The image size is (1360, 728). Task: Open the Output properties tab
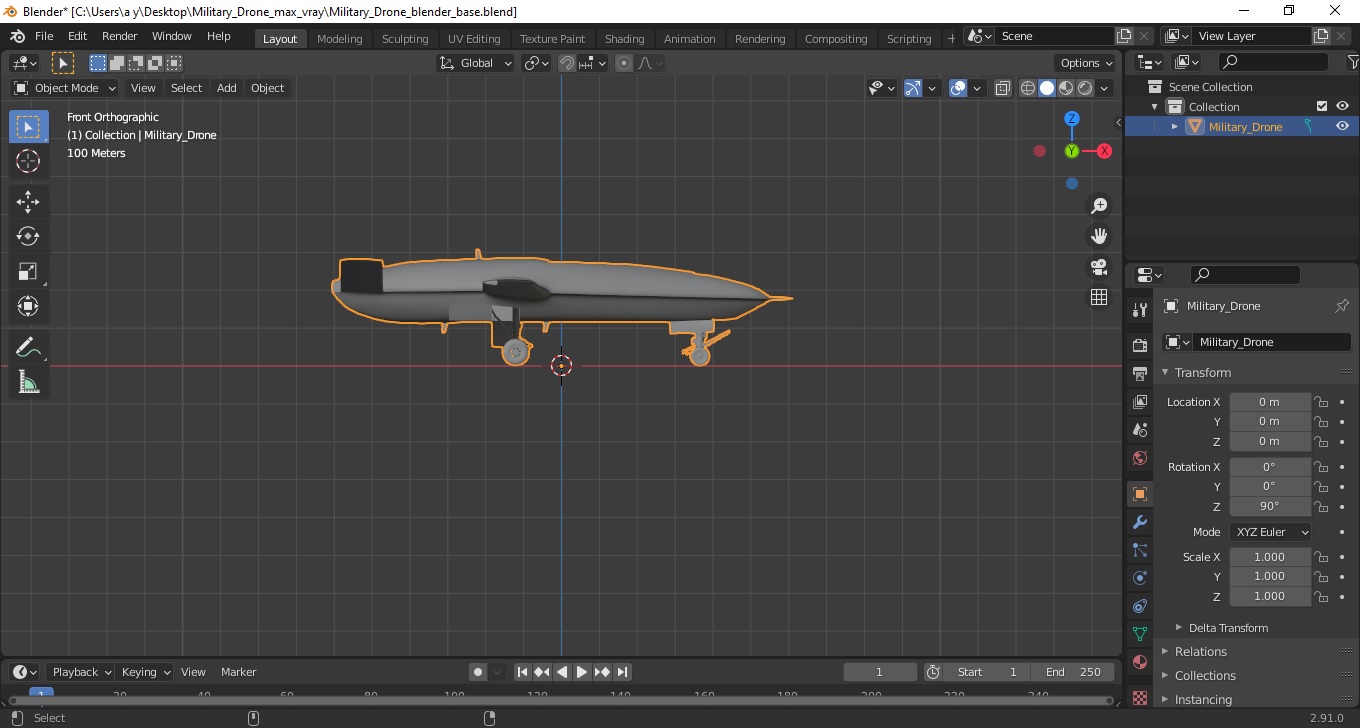click(1139, 374)
